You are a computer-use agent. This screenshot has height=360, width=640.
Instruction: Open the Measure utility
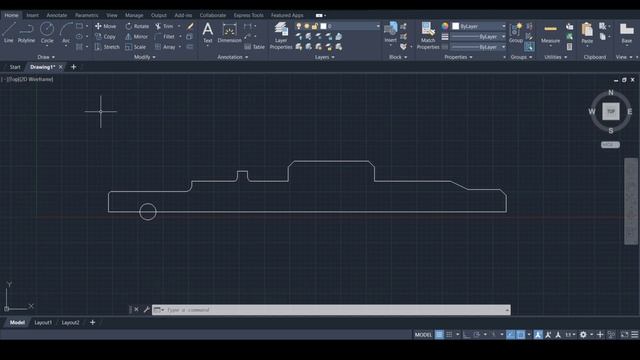pos(550,33)
